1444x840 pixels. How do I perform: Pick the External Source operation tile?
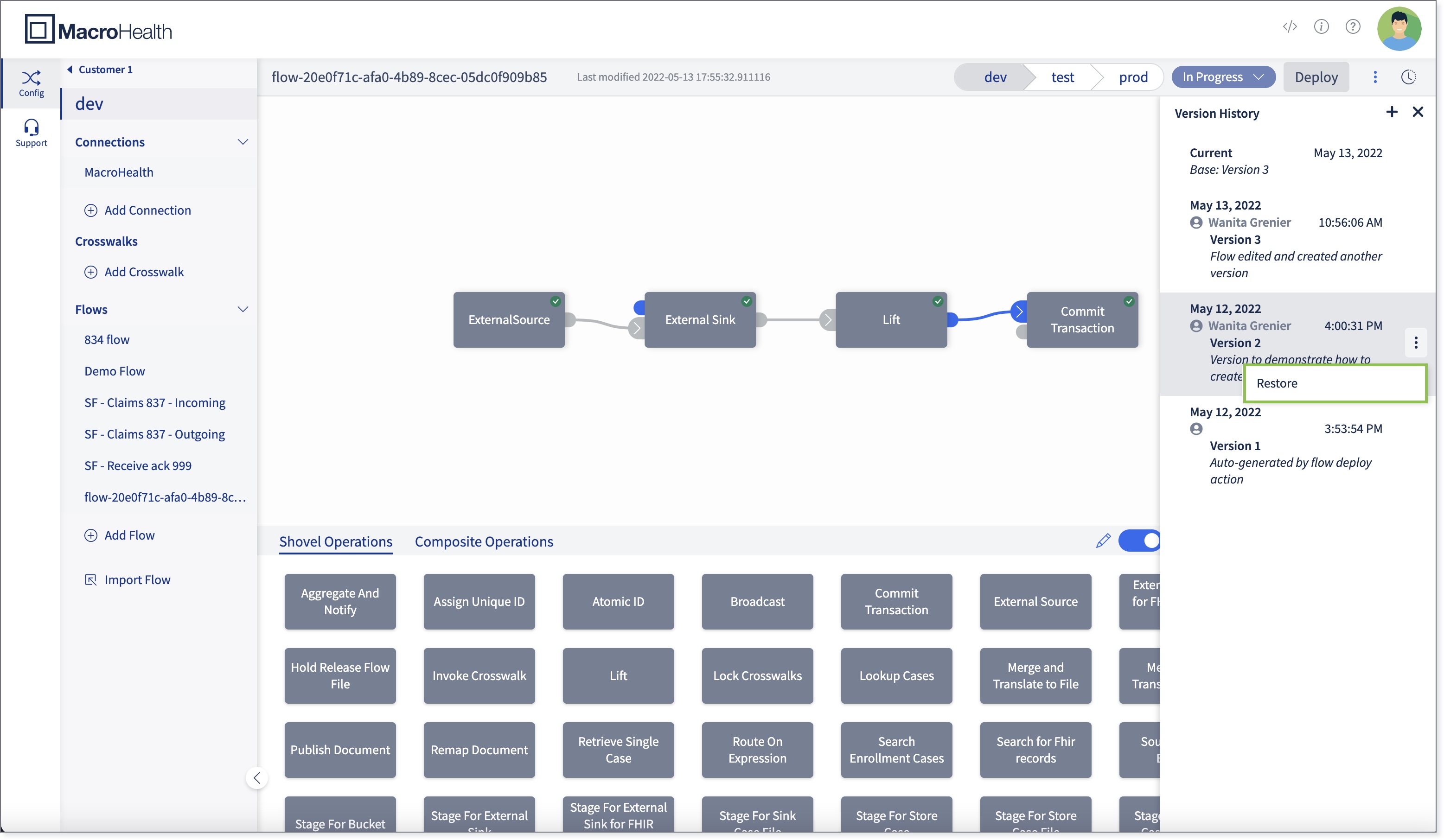(1035, 602)
